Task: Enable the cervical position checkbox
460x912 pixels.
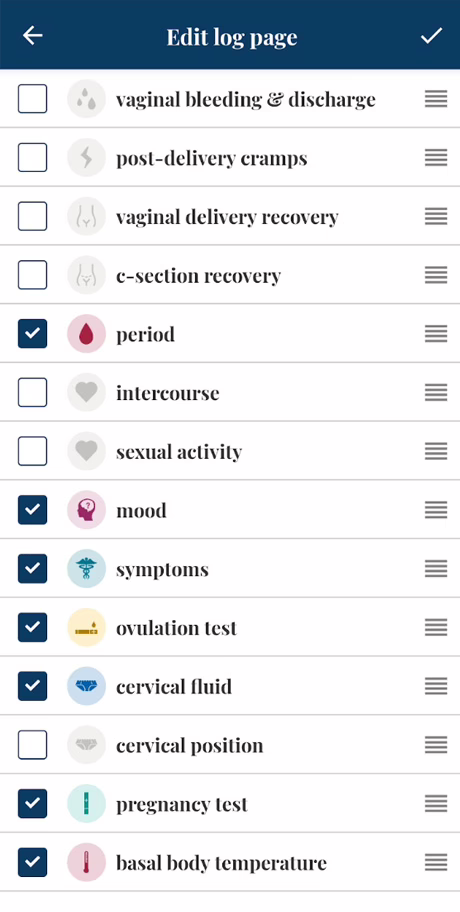Action: [33, 744]
